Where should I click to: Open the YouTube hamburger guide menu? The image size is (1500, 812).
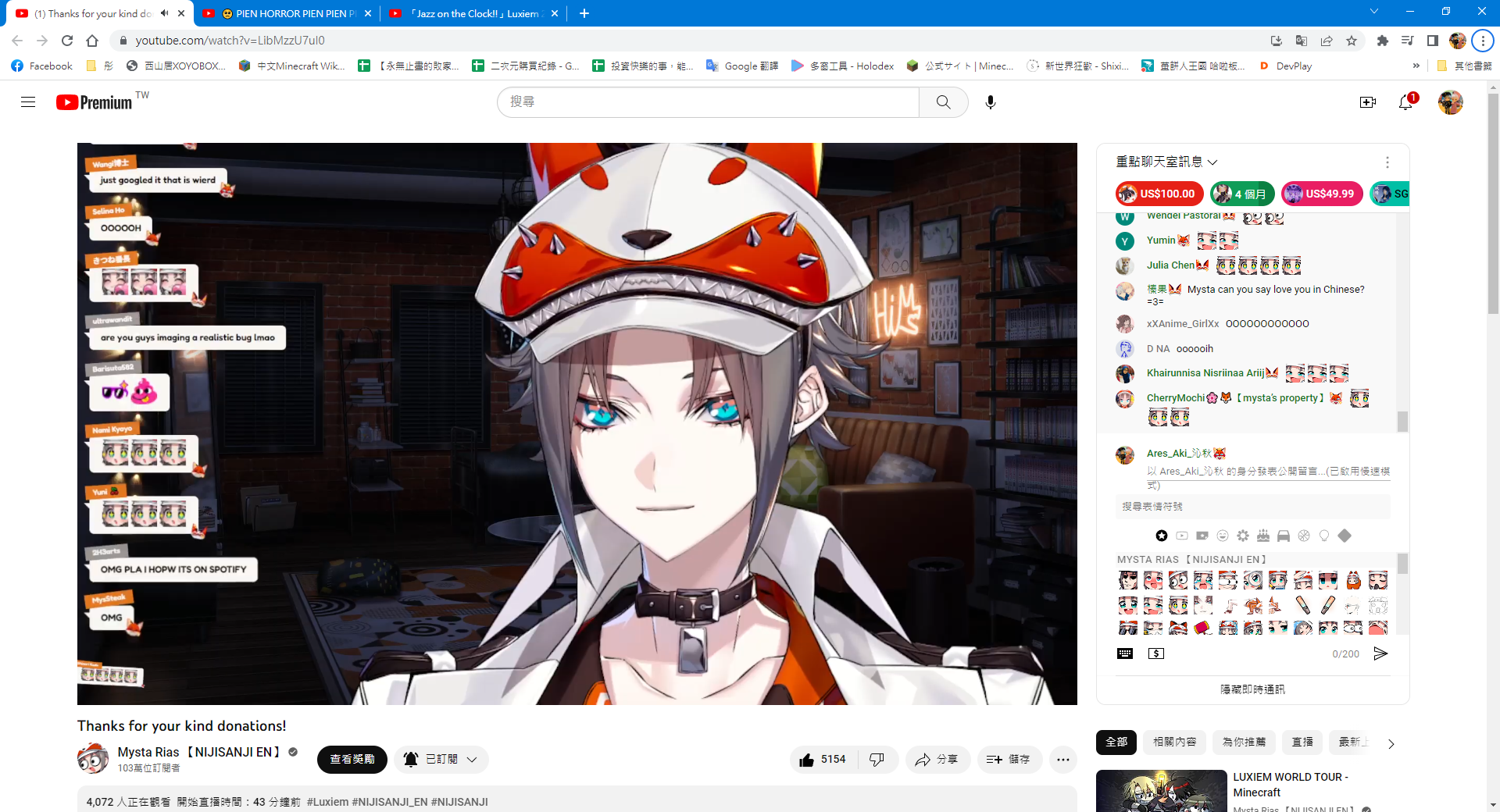pos(28,102)
